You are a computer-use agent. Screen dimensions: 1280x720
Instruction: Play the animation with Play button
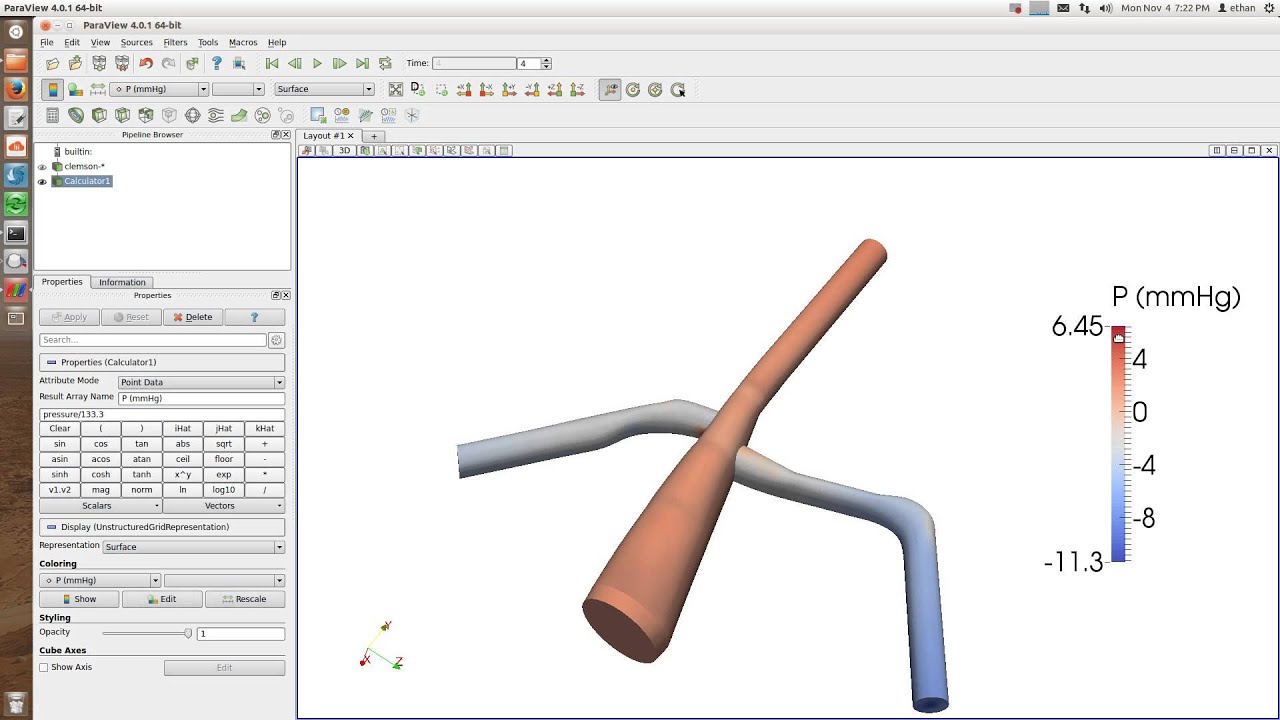317,63
